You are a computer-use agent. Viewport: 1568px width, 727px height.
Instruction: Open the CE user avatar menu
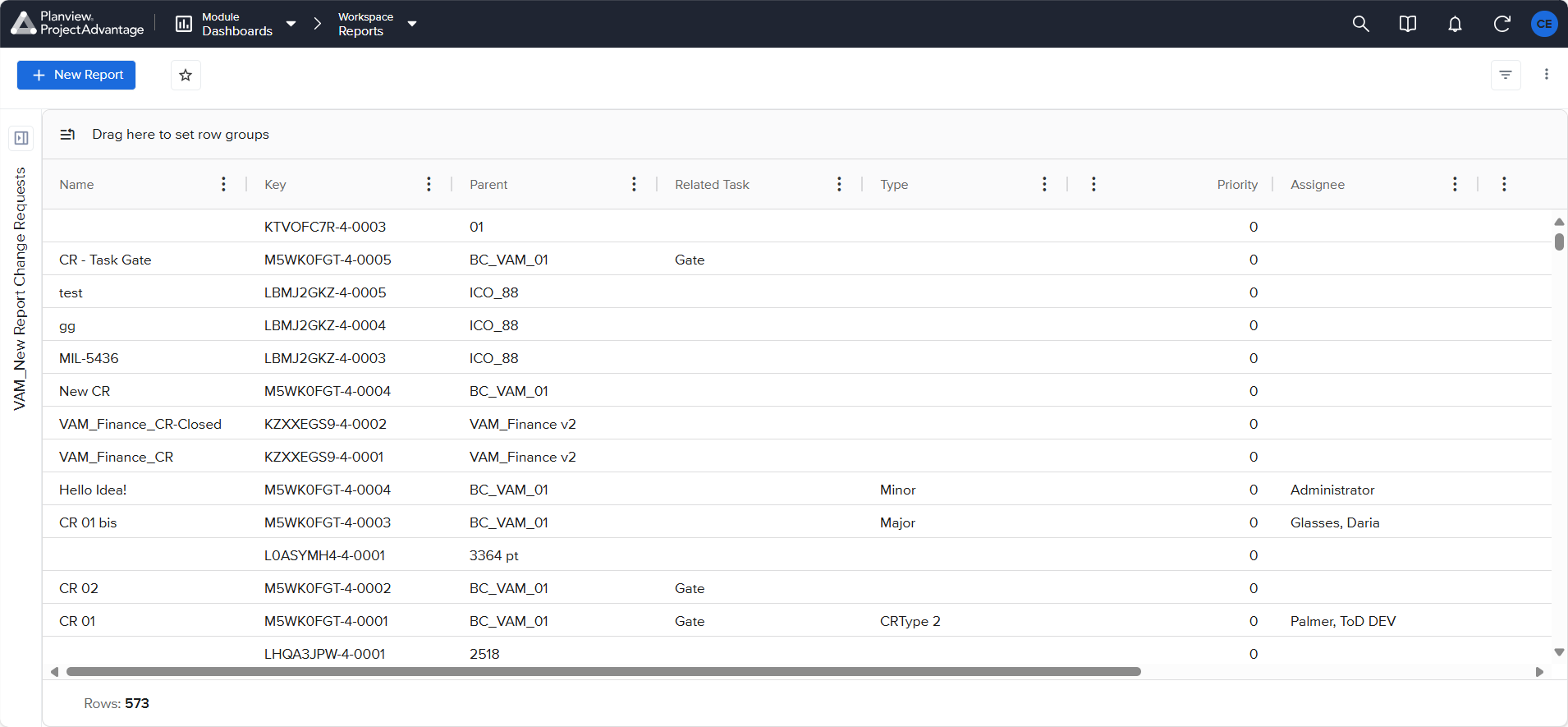1544,24
